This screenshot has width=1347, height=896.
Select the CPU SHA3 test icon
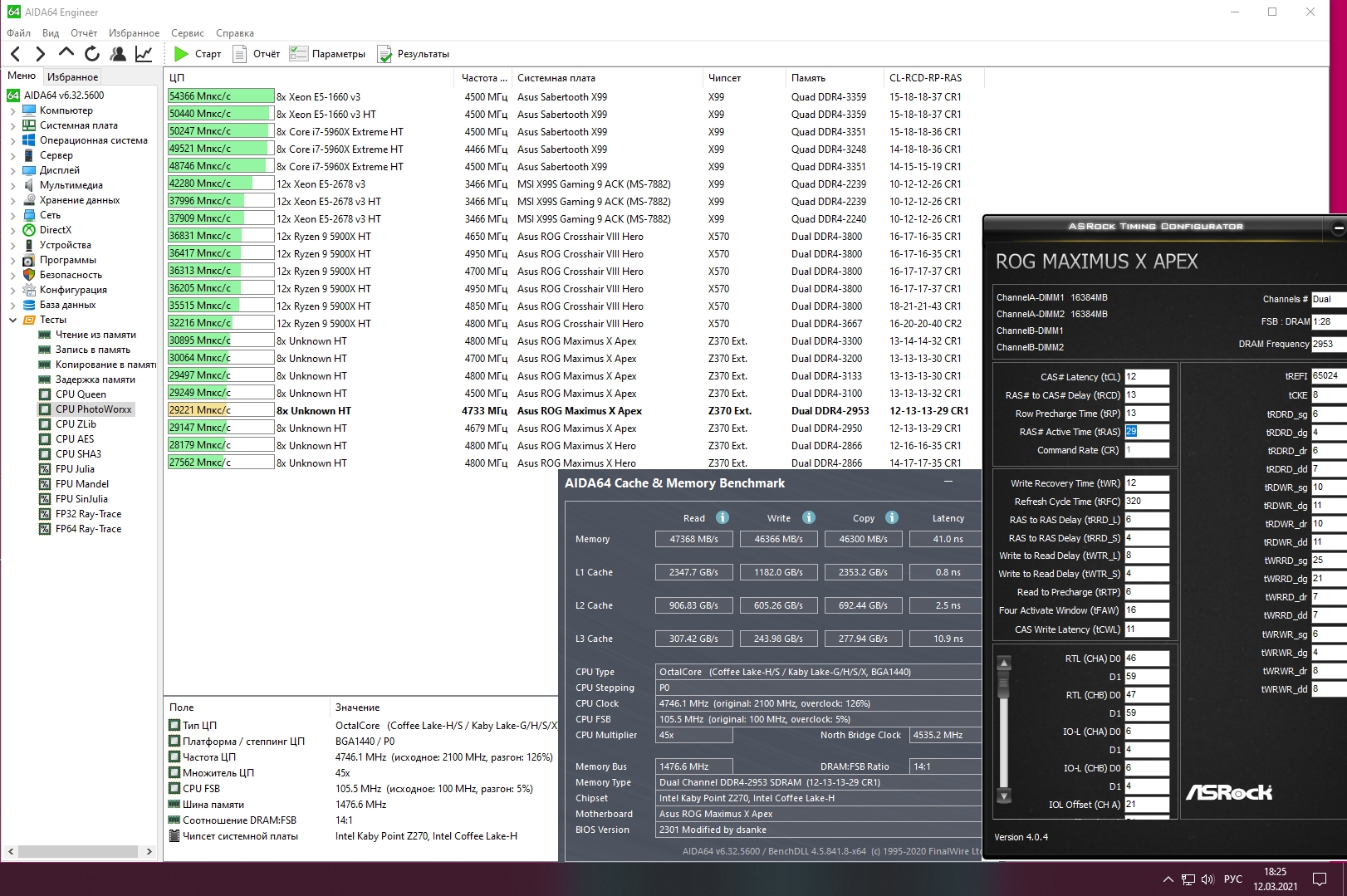coord(45,454)
